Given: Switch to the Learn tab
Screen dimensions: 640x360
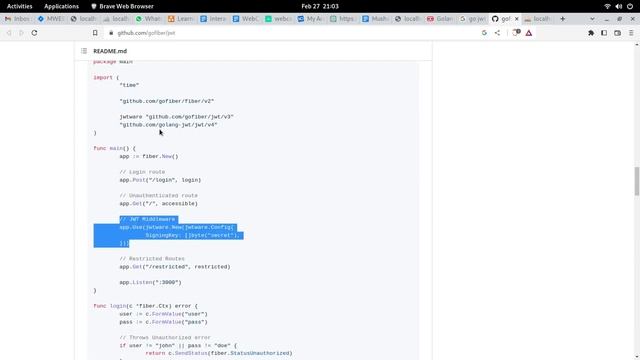Looking at the screenshot, I should point(181,19).
